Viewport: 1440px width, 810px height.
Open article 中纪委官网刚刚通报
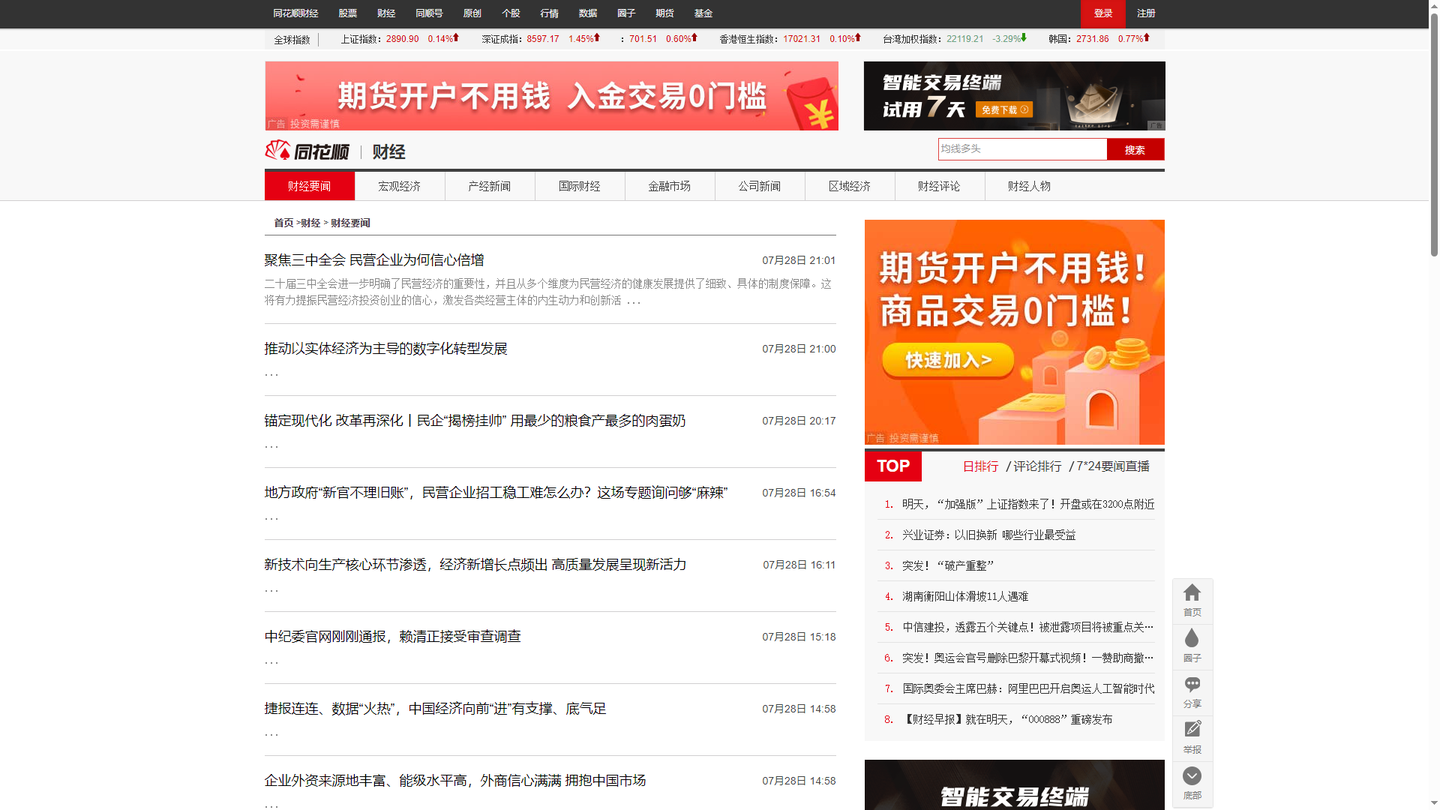[393, 636]
